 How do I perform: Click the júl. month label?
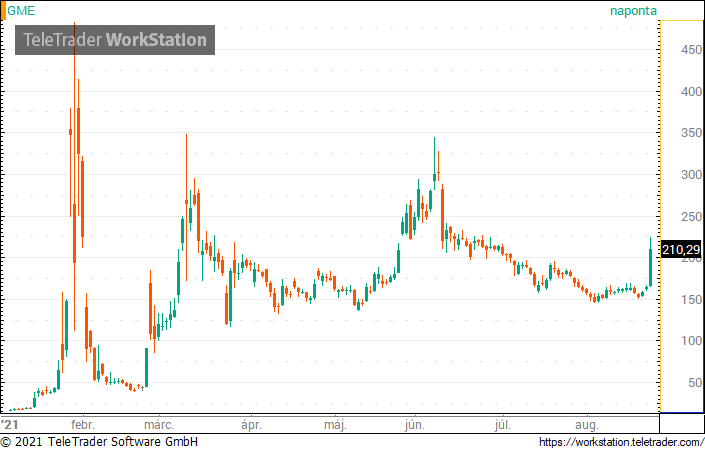tap(502, 425)
